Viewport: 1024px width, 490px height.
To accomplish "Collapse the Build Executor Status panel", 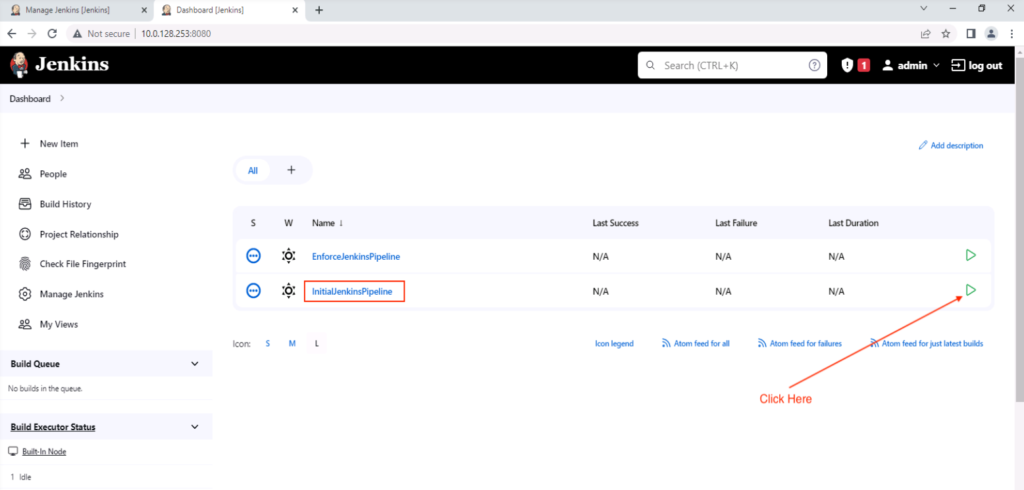I will (x=195, y=427).
